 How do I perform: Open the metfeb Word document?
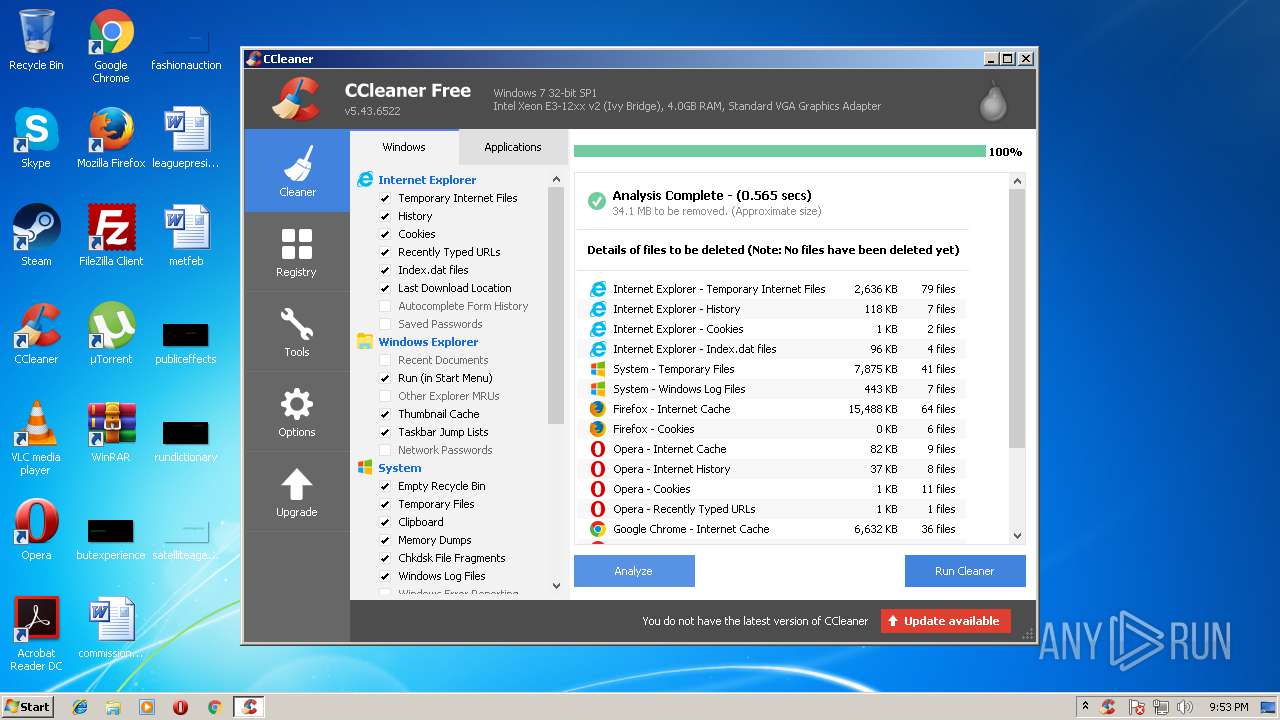pos(186,236)
